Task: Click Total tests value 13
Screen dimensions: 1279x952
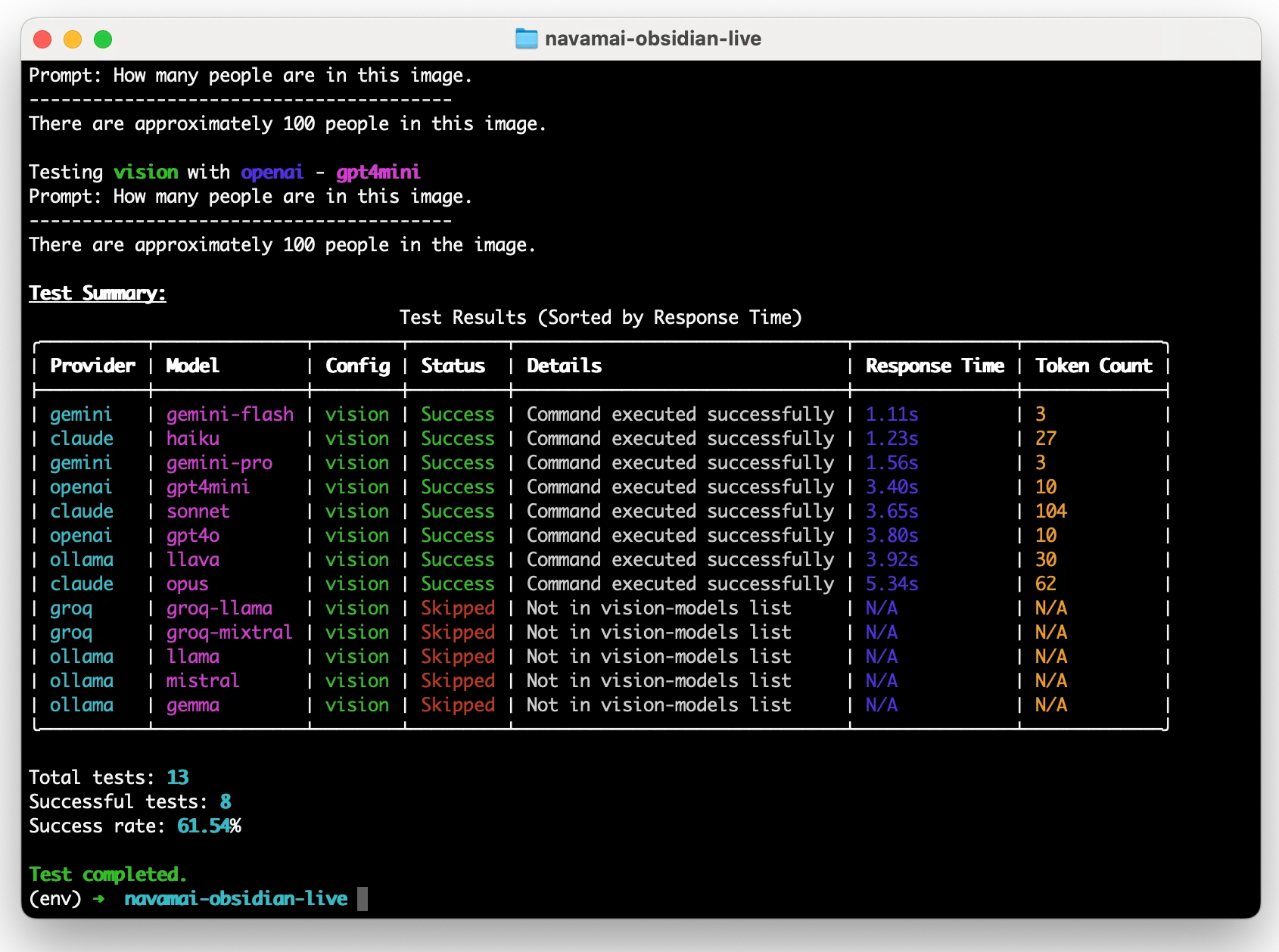Action: [x=178, y=777]
